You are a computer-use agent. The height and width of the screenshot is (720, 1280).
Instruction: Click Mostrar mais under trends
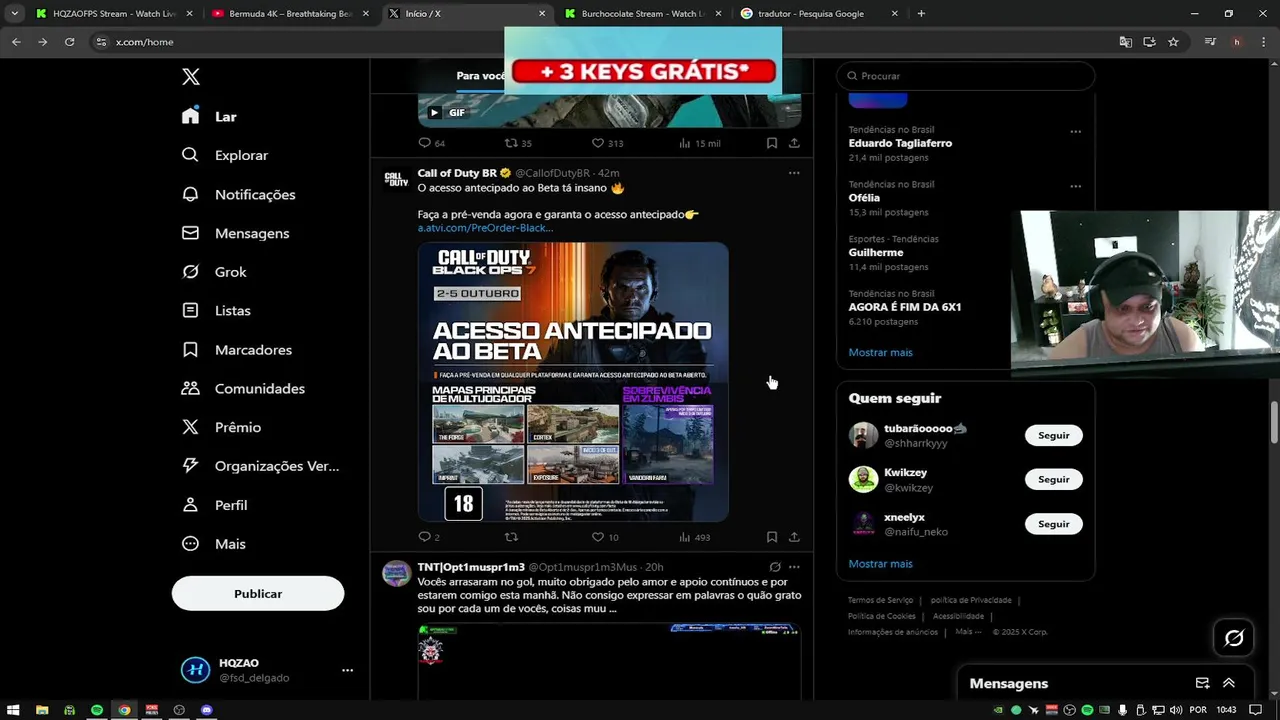point(880,352)
